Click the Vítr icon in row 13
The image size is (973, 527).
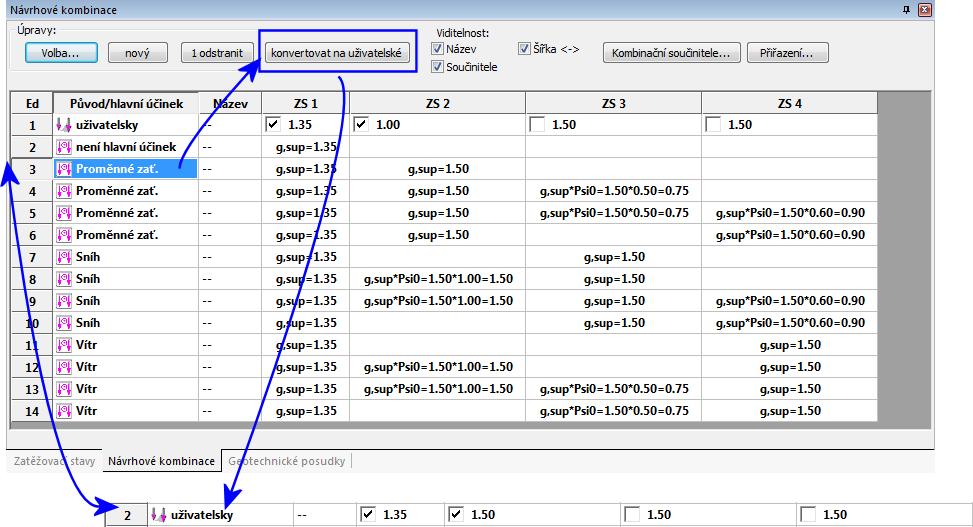64,389
